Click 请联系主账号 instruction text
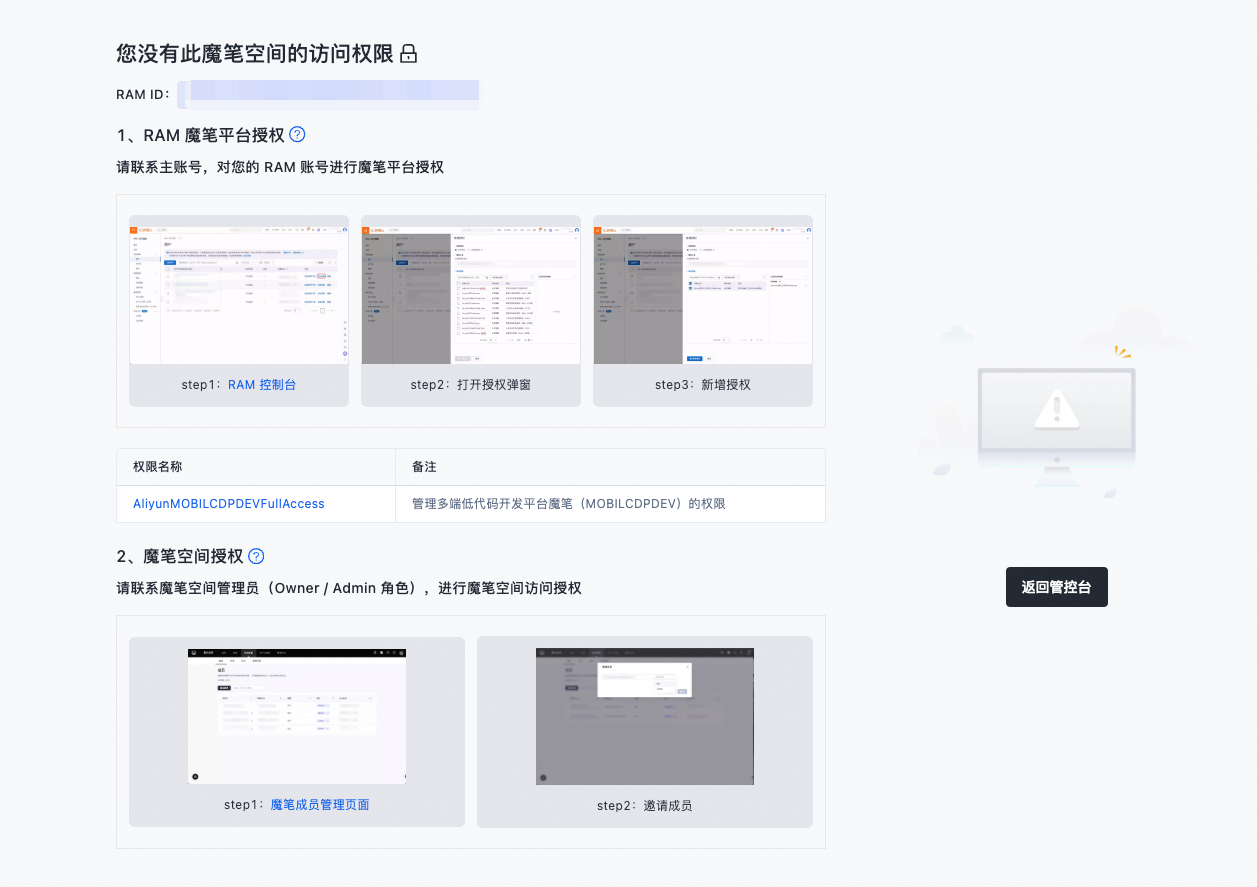The width and height of the screenshot is (1257, 887). (x=280, y=167)
